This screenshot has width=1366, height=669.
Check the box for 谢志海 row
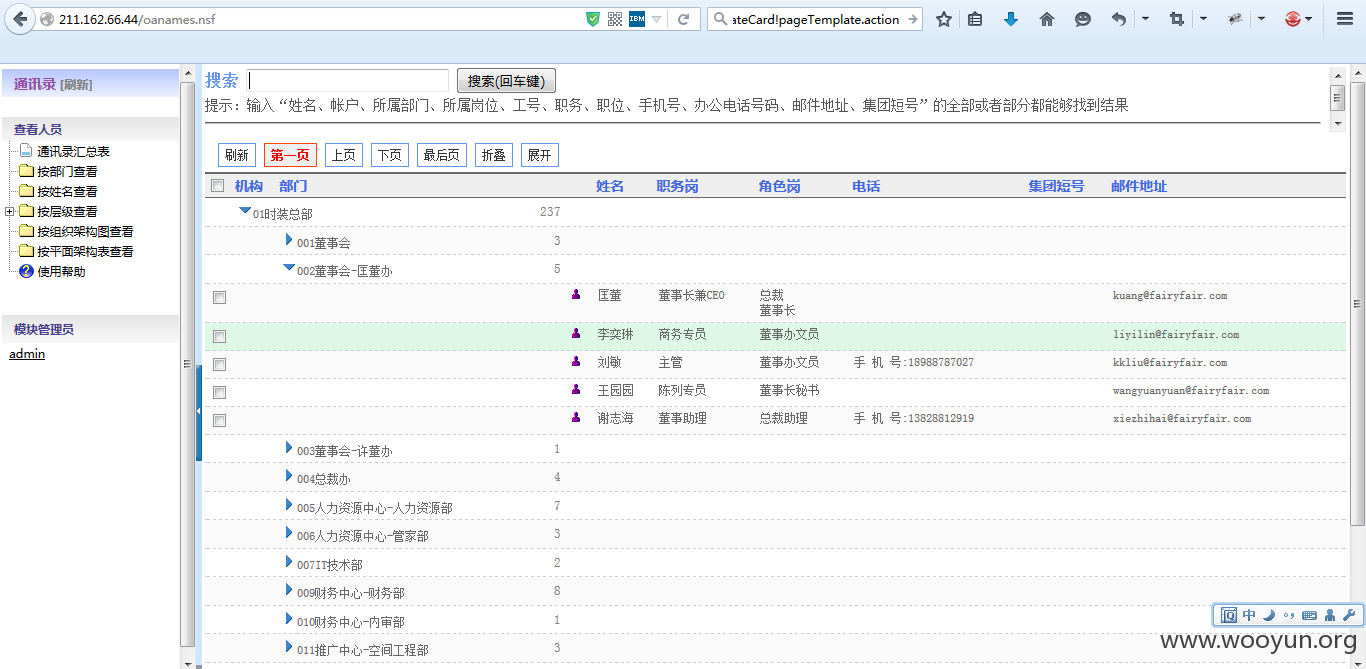220,420
